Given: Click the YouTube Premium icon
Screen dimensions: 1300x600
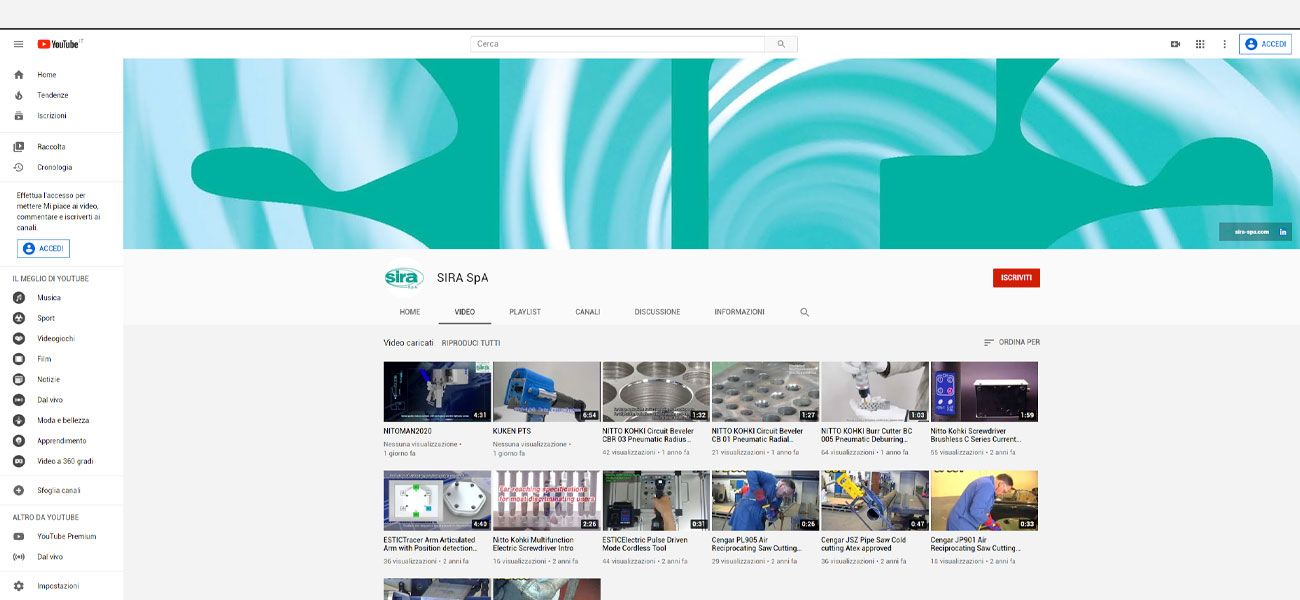Looking at the screenshot, I should [18, 537].
